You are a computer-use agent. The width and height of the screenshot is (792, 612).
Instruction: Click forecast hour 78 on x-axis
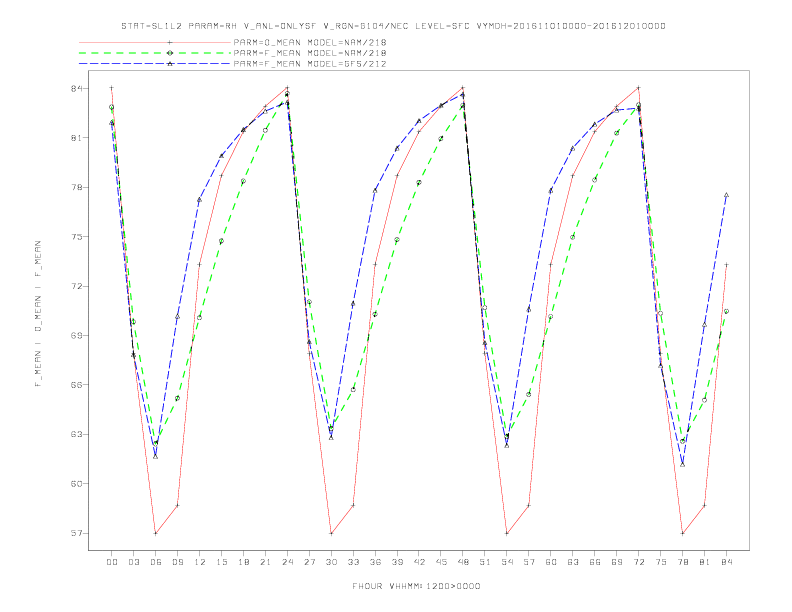[683, 562]
